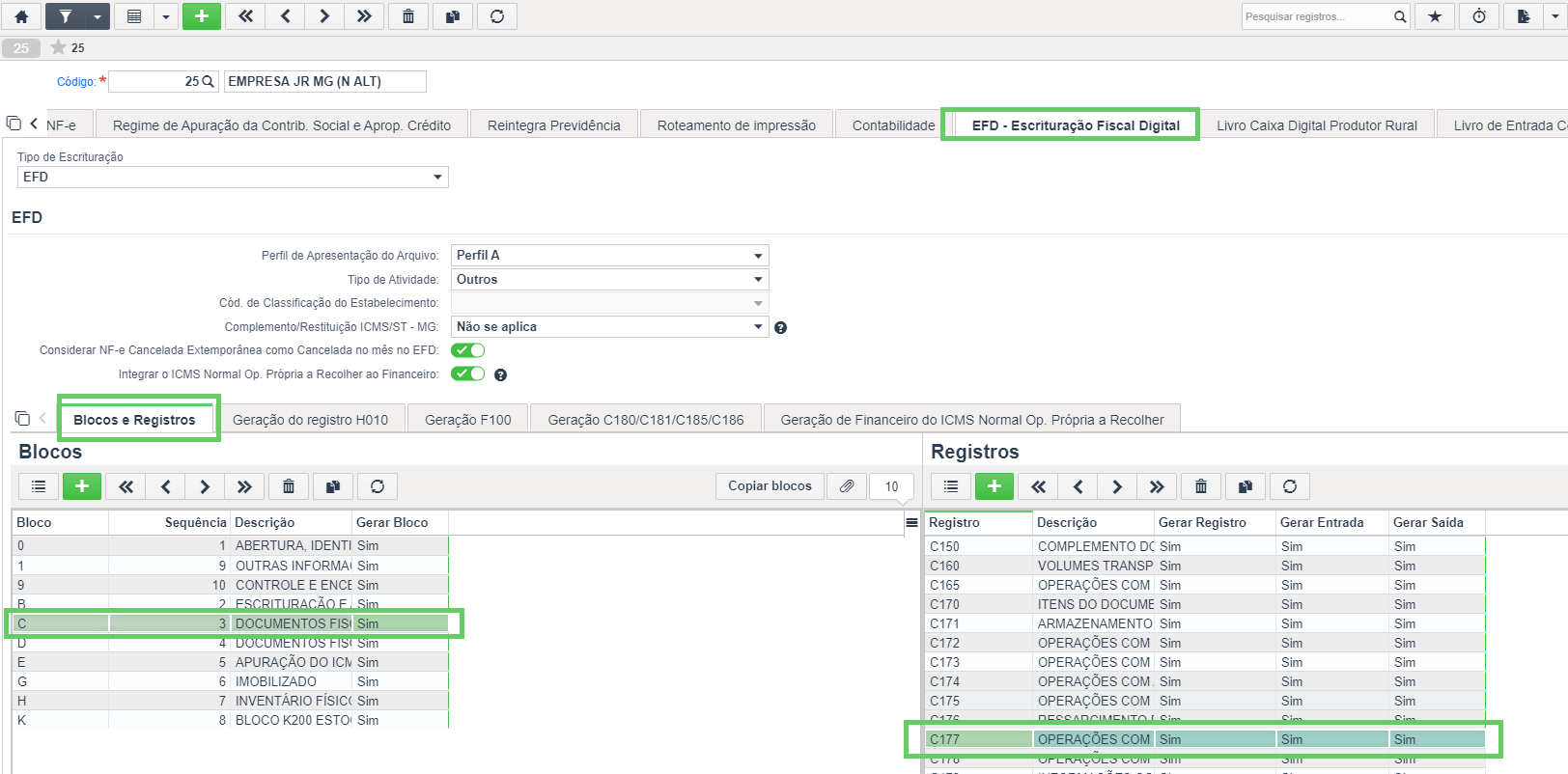Expand the view mode arrow in main toolbar
The width and height of the screenshot is (1568, 774).
[x=166, y=16]
